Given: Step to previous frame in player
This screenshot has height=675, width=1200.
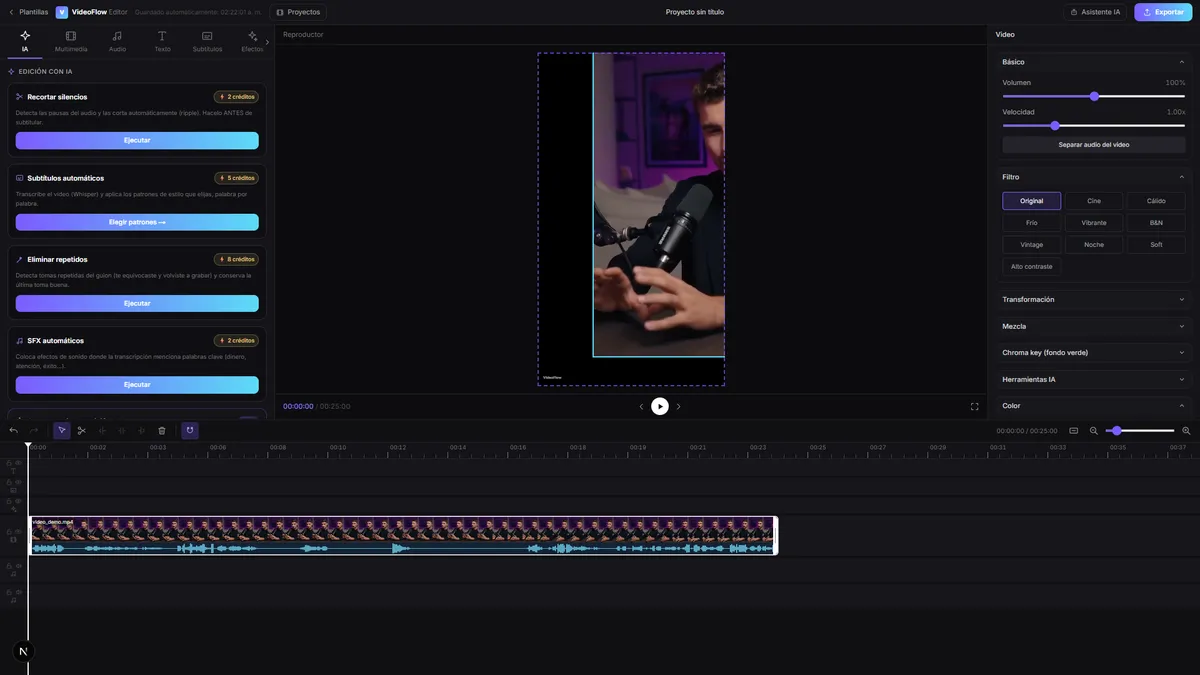Looking at the screenshot, I should click(x=641, y=406).
